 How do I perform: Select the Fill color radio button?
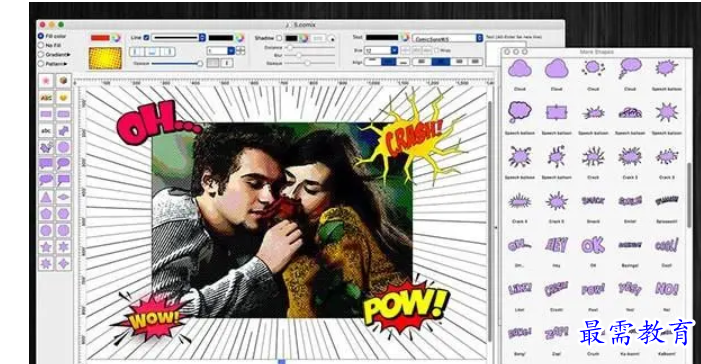41,36
